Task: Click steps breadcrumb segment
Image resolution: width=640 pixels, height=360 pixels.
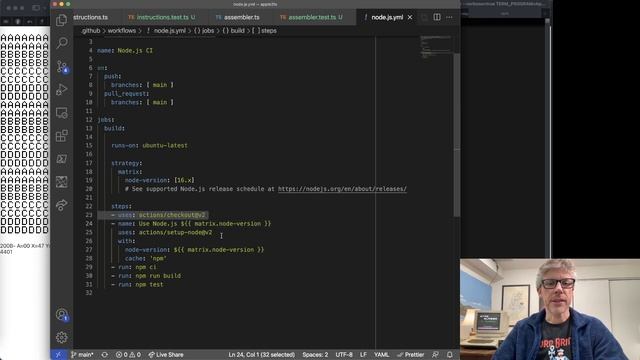Action: [264, 31]
